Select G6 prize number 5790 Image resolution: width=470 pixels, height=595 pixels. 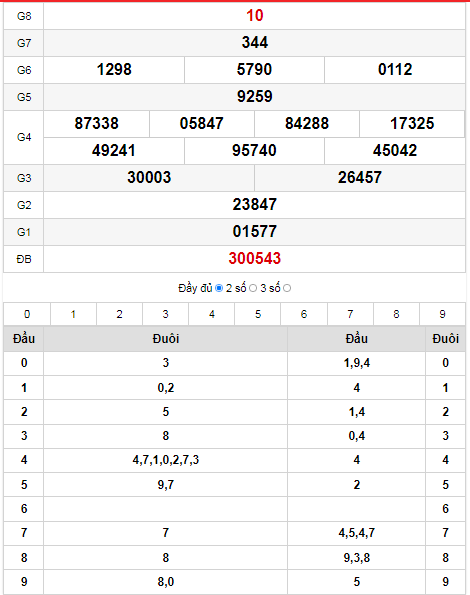(254, 69)
